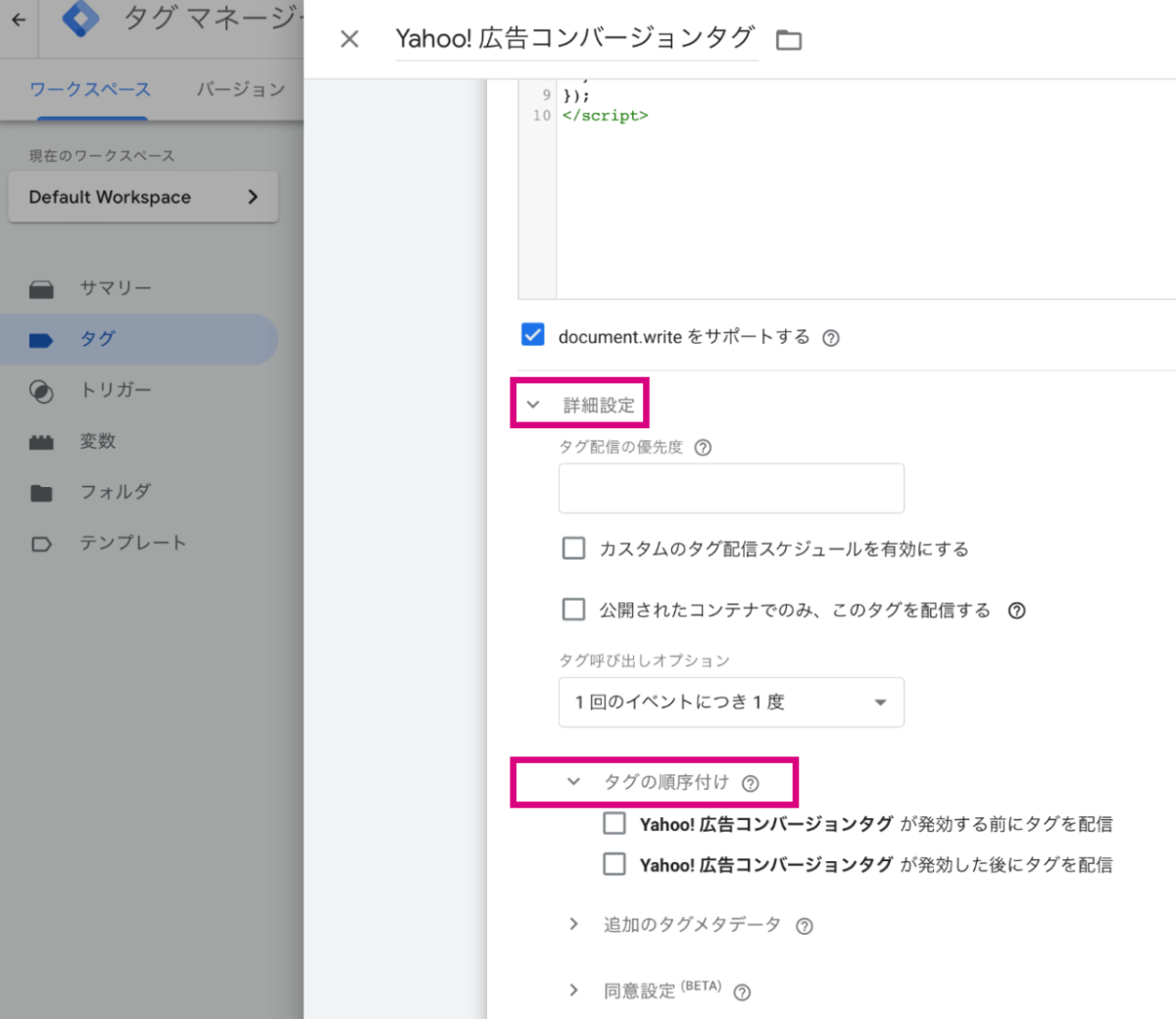Image resolution: width=1176 pixels, height=1019 pixels.
Task: Open help for タグの順序付け
Action: [751, 784]
